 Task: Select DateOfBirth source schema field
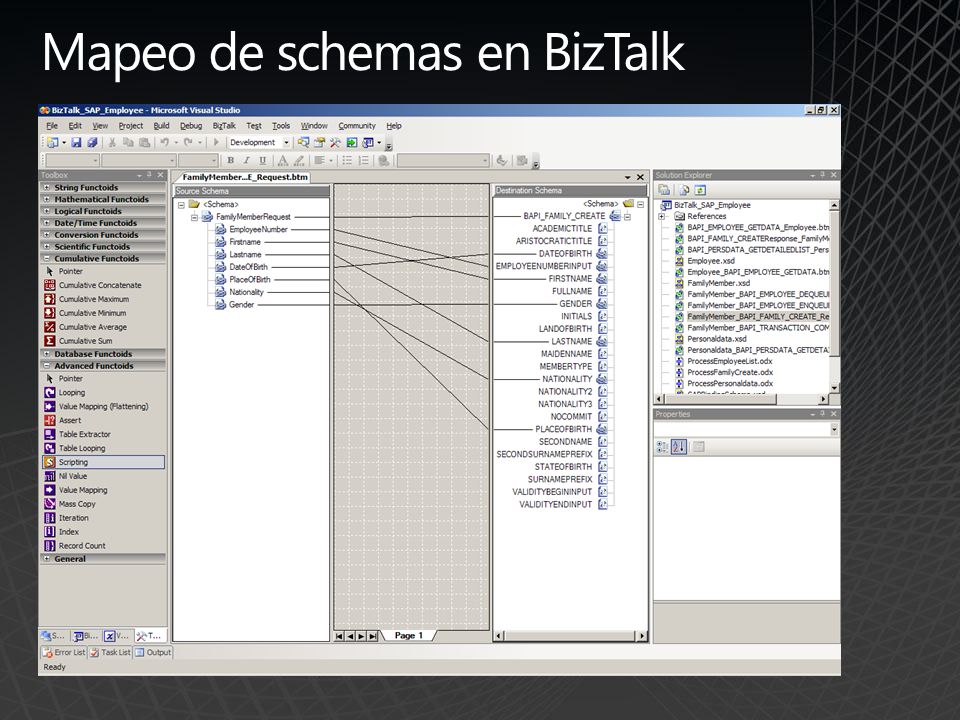(x=248, y=267)
